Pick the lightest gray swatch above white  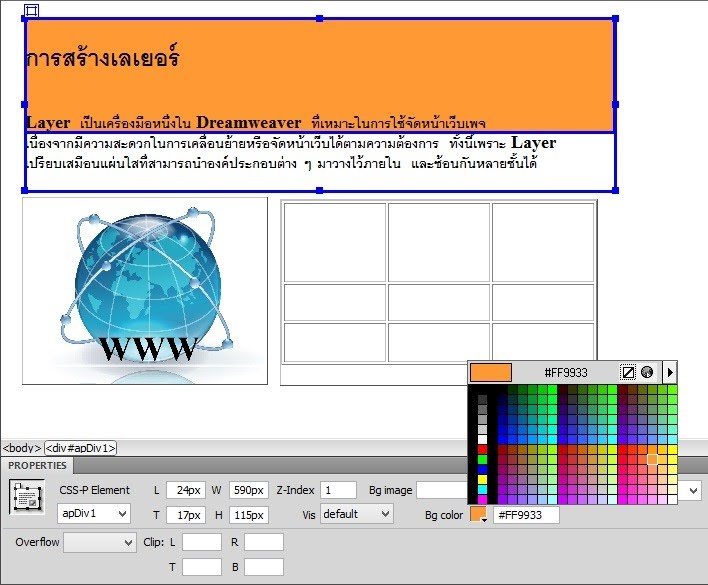483,430
